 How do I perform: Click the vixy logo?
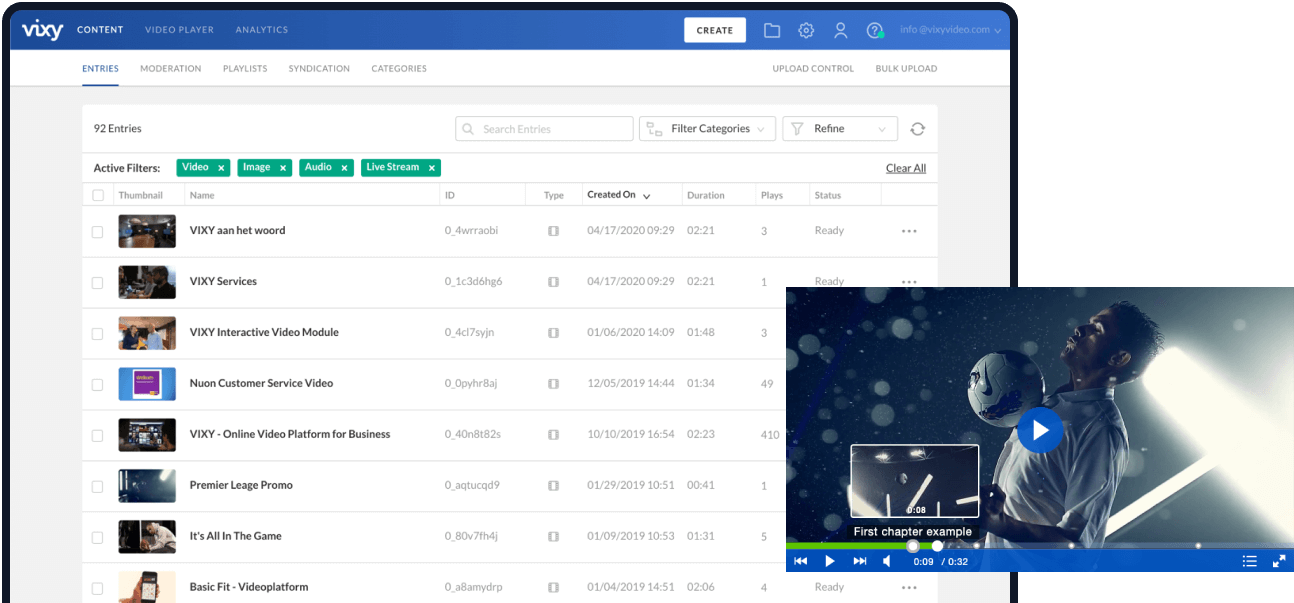tap(42, 30)
